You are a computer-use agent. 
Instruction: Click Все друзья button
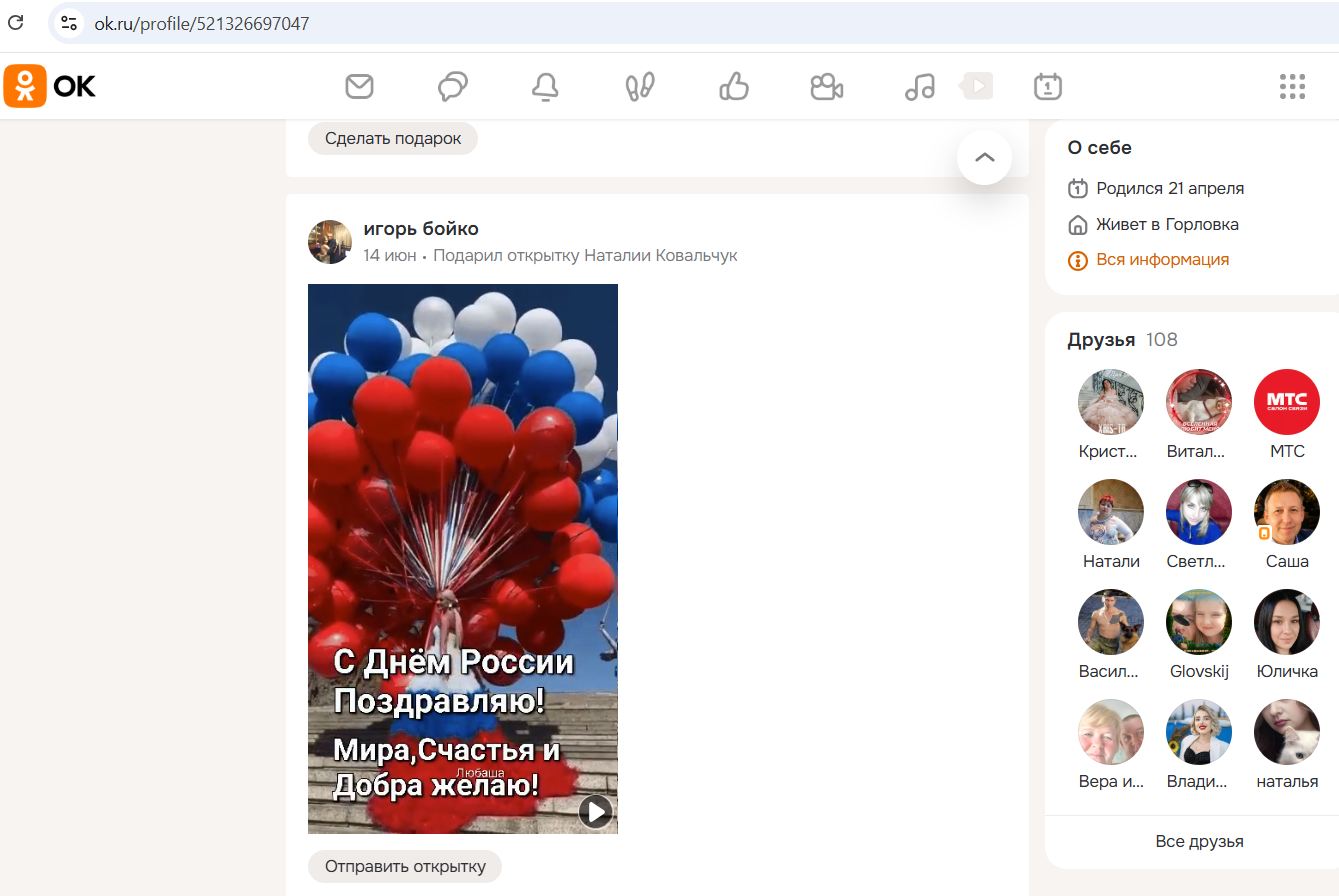[1199, 841]
